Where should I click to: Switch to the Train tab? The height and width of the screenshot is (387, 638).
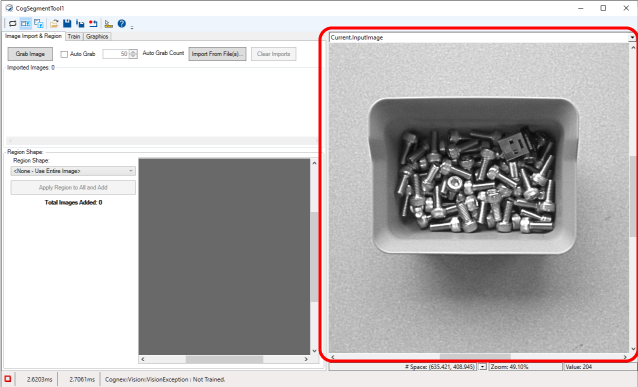coord(74,36)
